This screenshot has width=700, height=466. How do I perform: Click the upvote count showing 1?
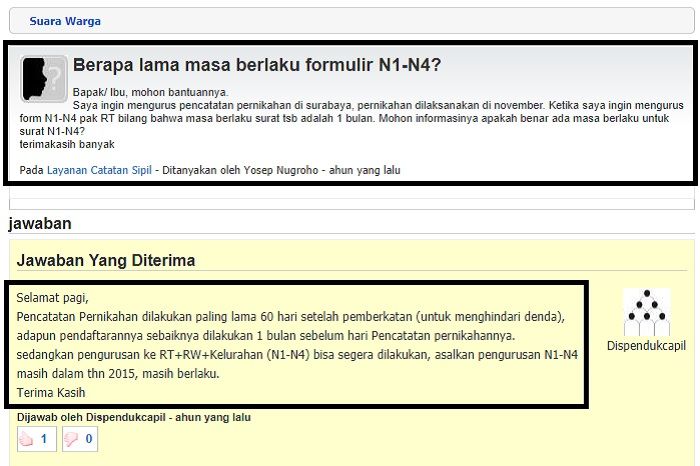(43, 439)
